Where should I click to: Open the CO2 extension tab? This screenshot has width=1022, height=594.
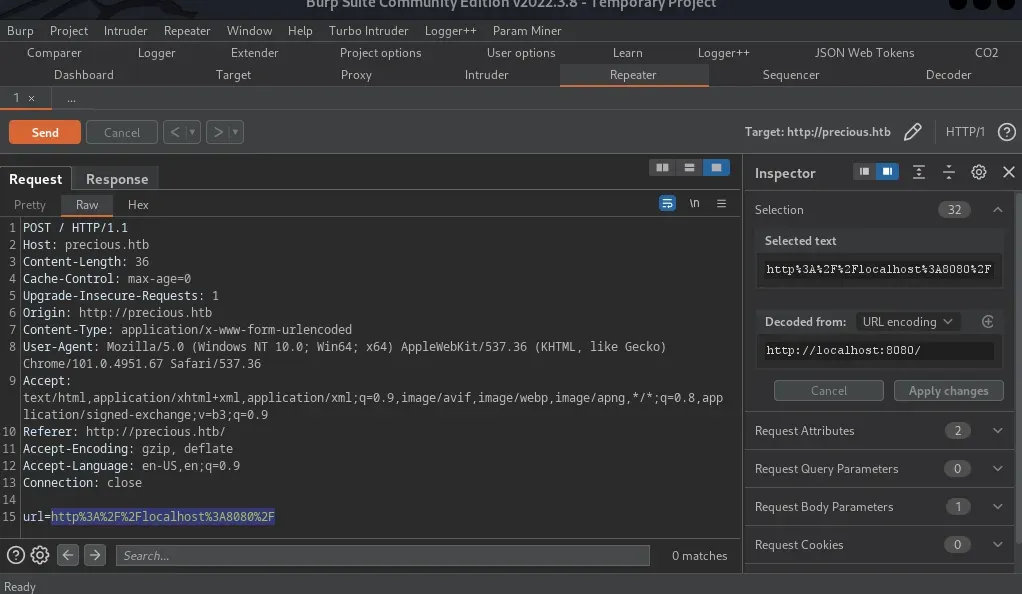click(986, 53)
